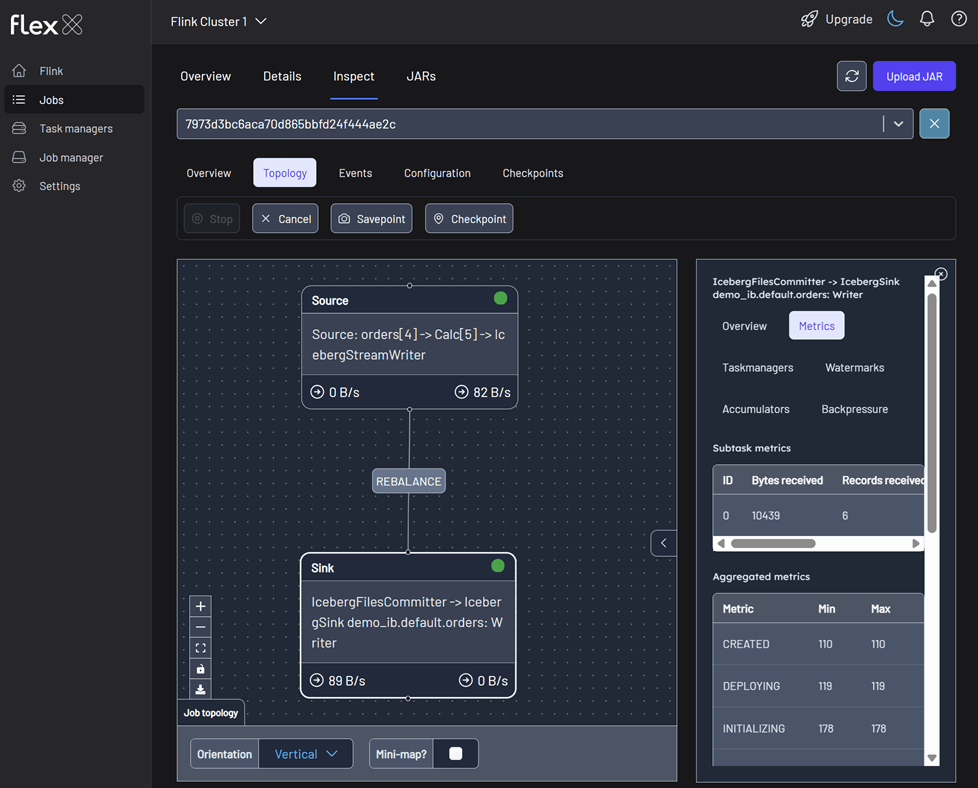Open the Events sub-tab

click(356, 173)
